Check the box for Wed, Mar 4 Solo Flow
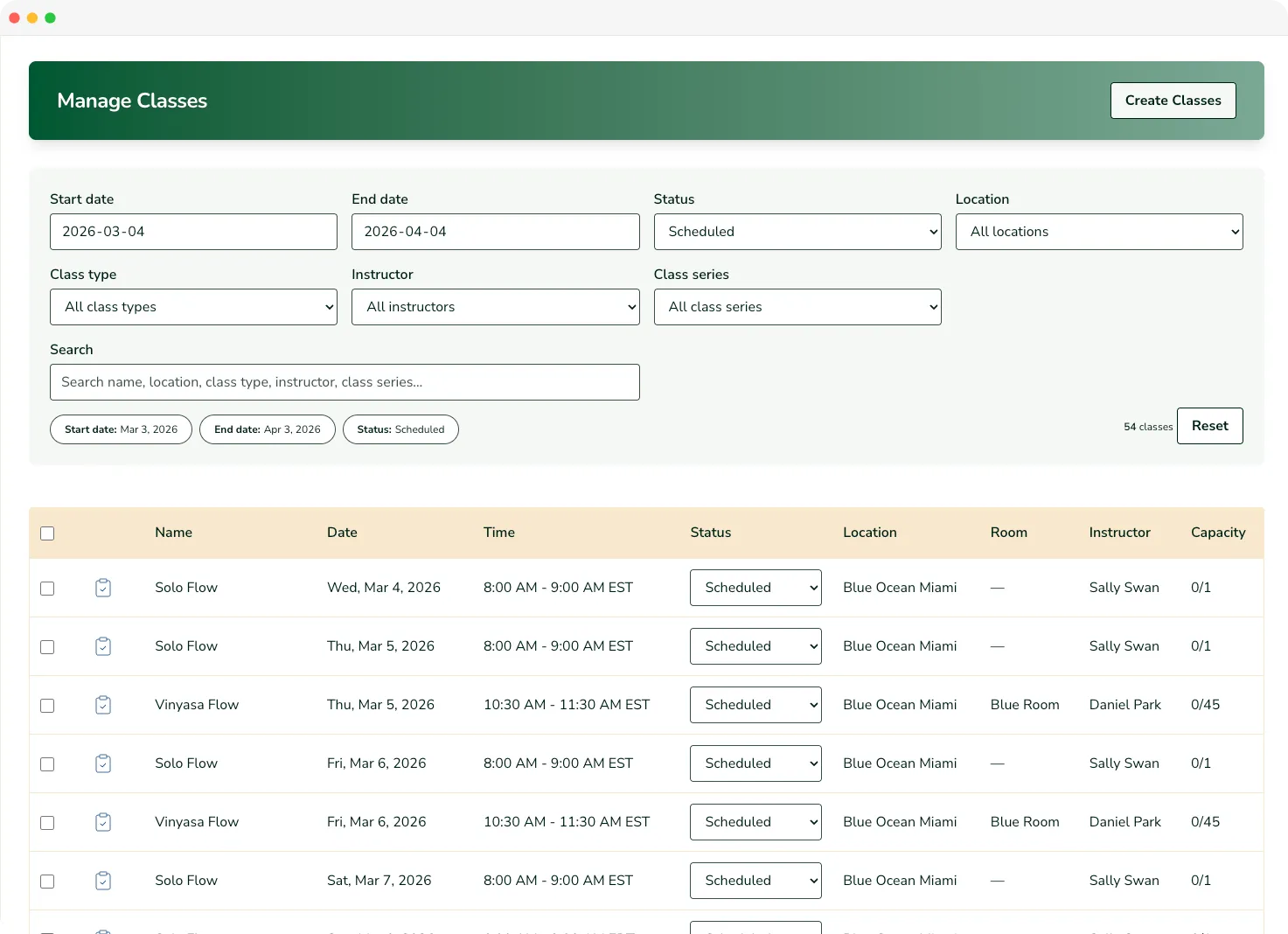Viewport: 1288px width, 934px height. point(47,589)
